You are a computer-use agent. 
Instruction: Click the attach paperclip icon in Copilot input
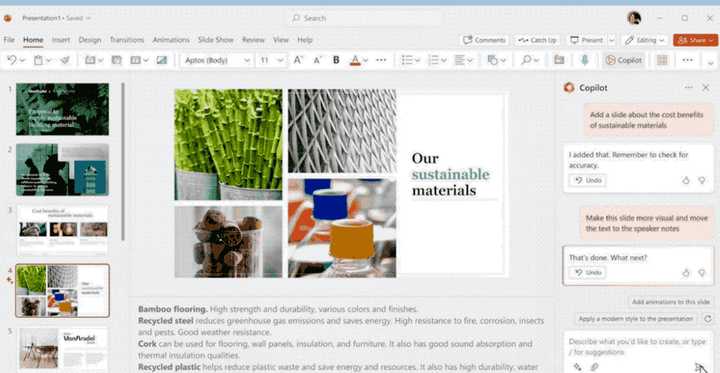(594, 367)
